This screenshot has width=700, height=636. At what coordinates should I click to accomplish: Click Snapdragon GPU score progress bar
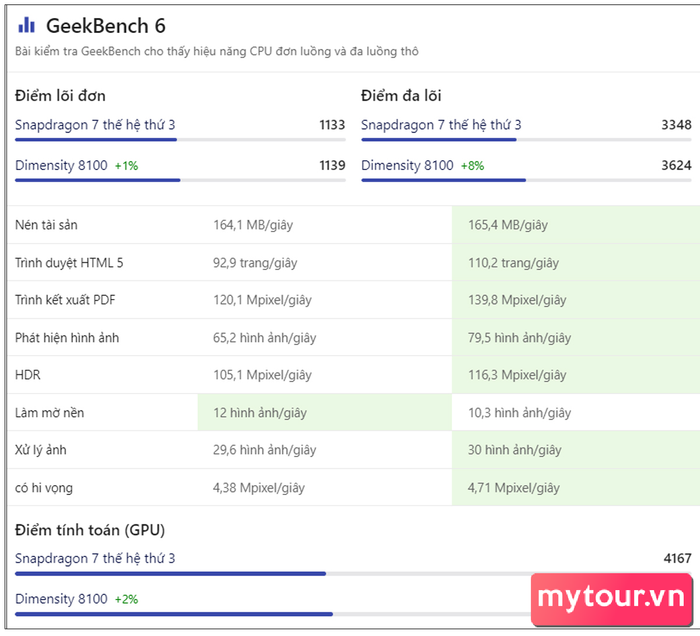[353, 574]
